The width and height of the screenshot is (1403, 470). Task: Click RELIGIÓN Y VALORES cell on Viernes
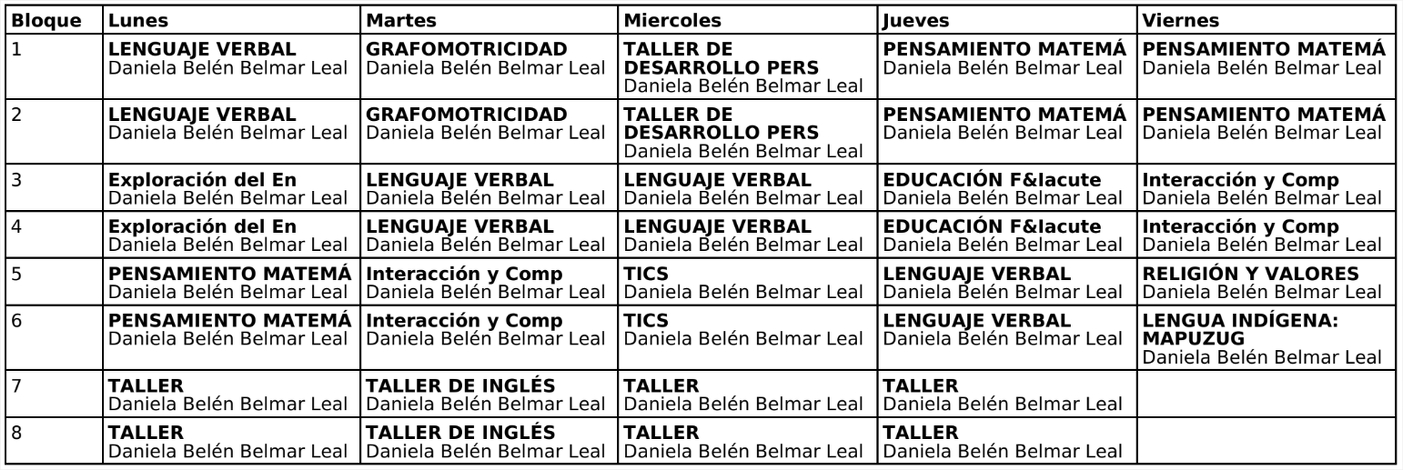[1268, 281]
